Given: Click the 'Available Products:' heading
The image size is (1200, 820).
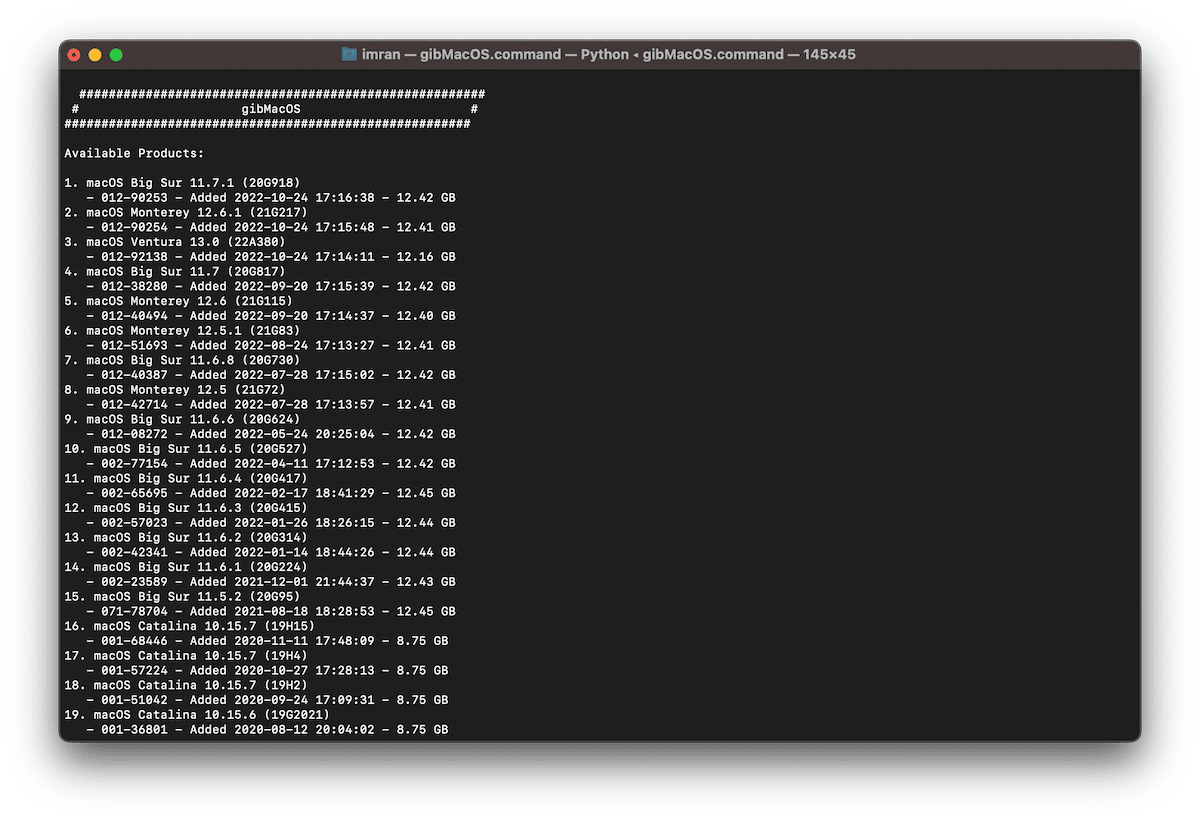Looking at the screenshot, I should 134,153.
